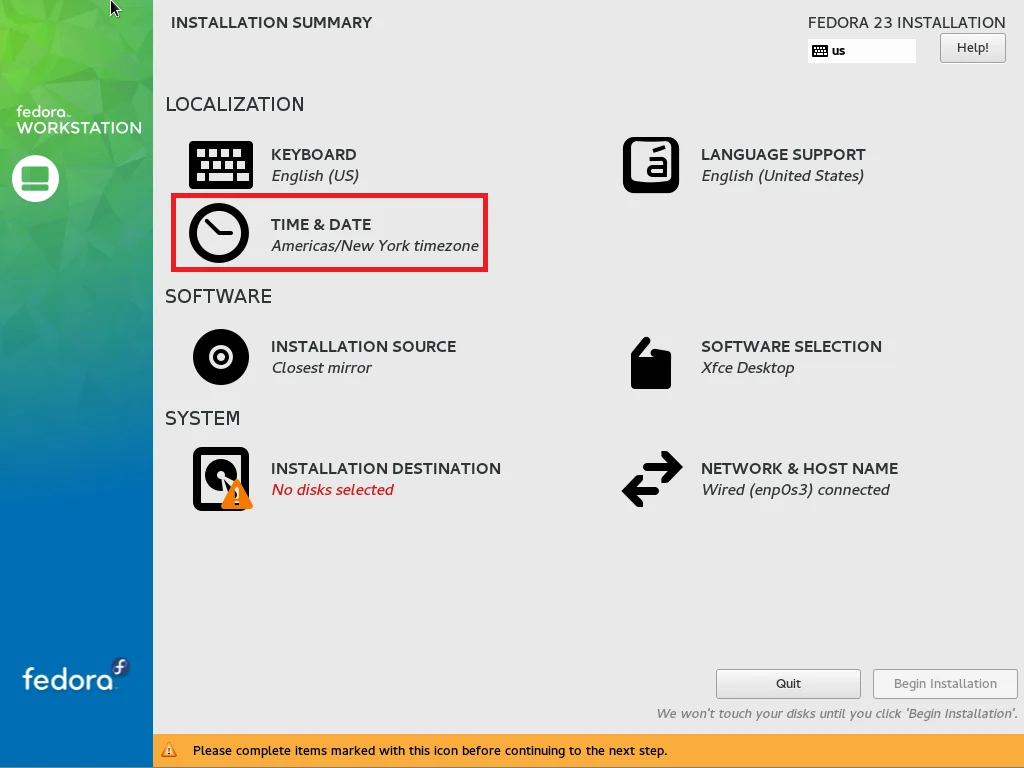
Task: Click the warning icon in bottom bar
Action: coord(169,750)
